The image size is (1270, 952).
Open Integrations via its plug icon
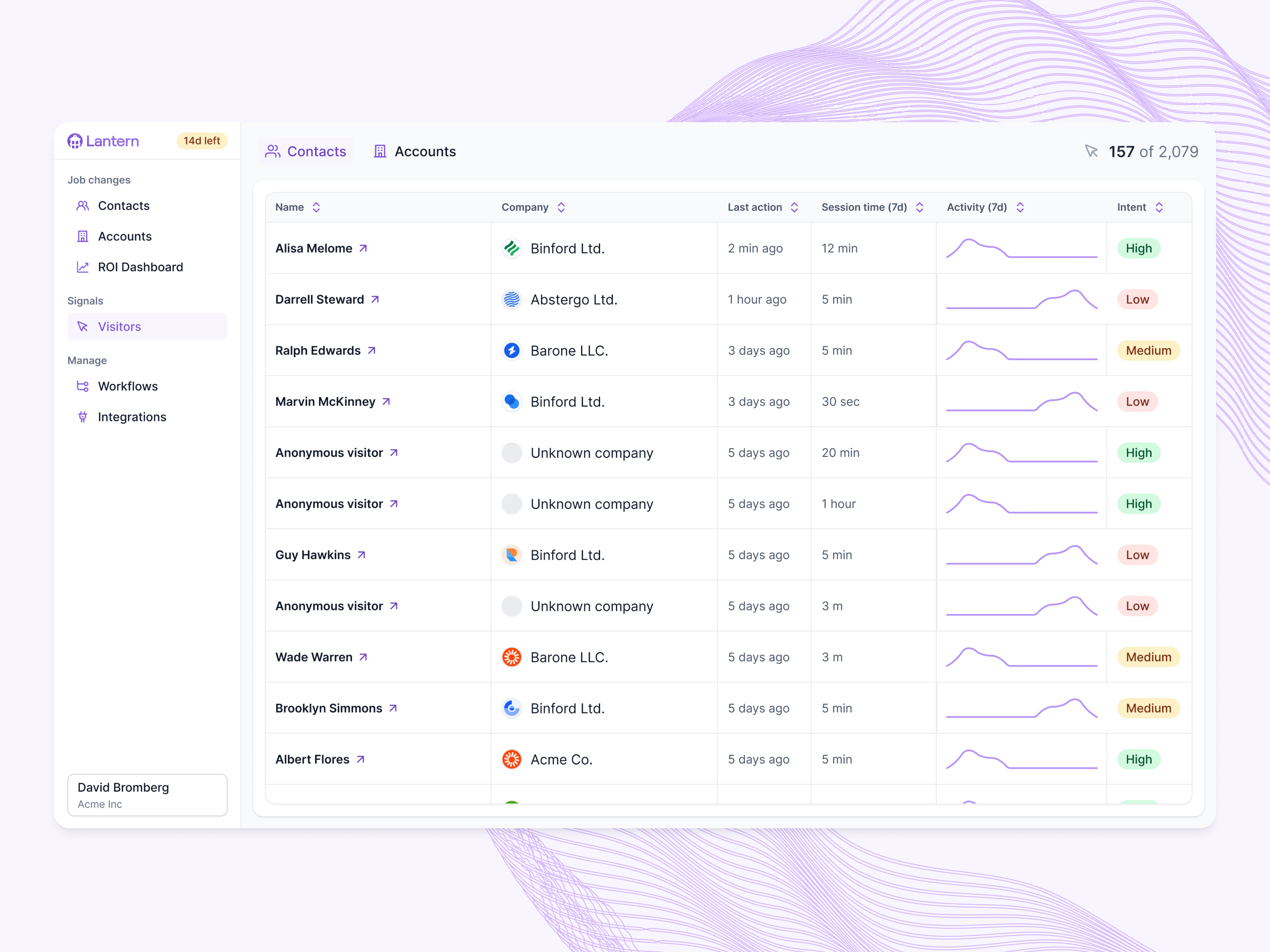(x=83, y=416)
